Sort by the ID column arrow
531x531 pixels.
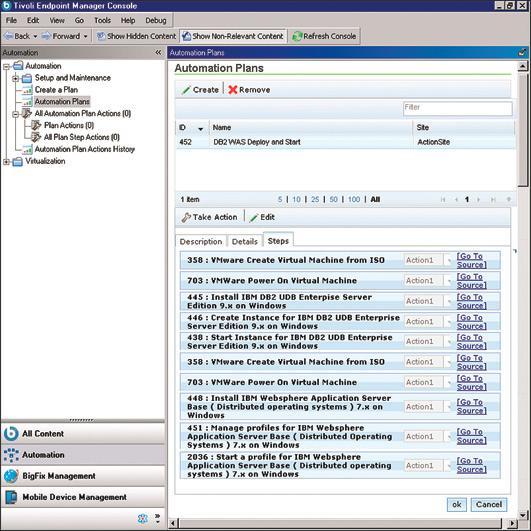(200, 129)
